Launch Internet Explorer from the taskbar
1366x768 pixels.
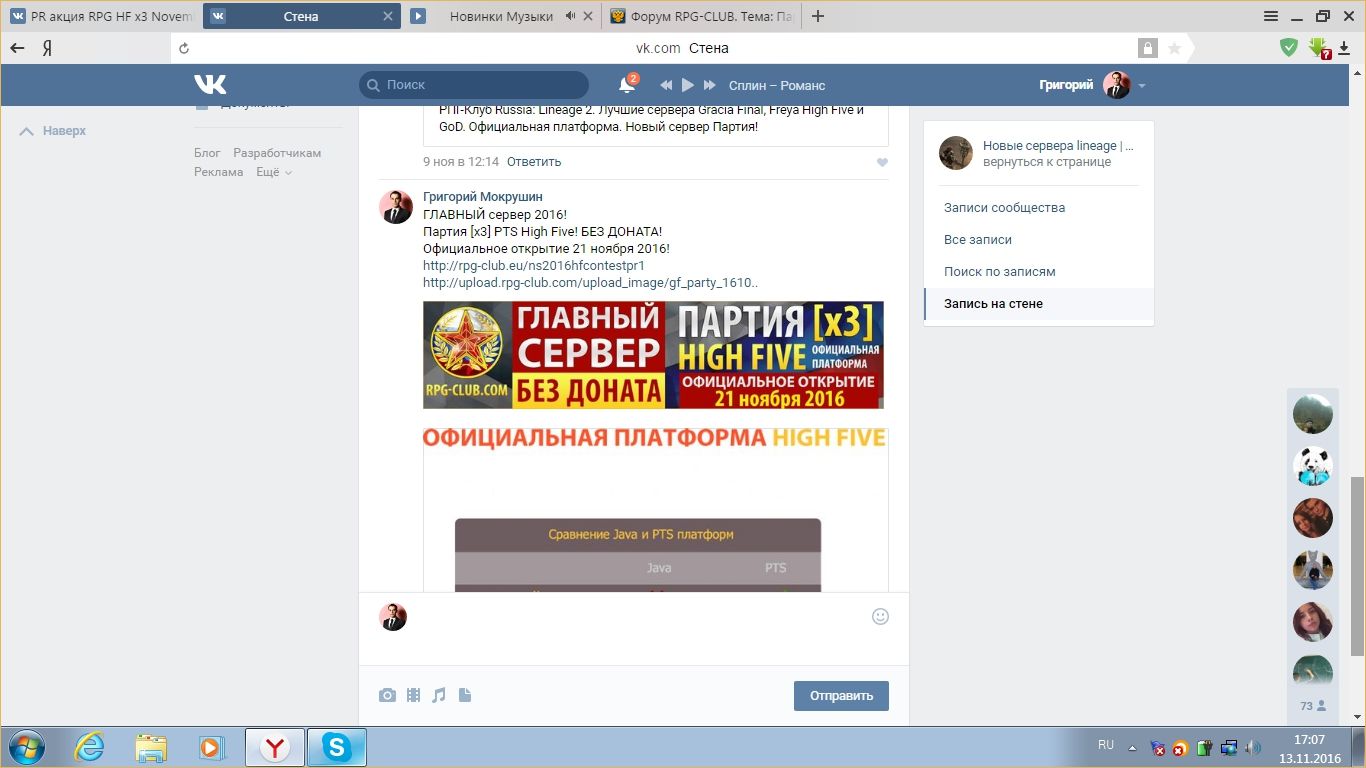point(89,747)
